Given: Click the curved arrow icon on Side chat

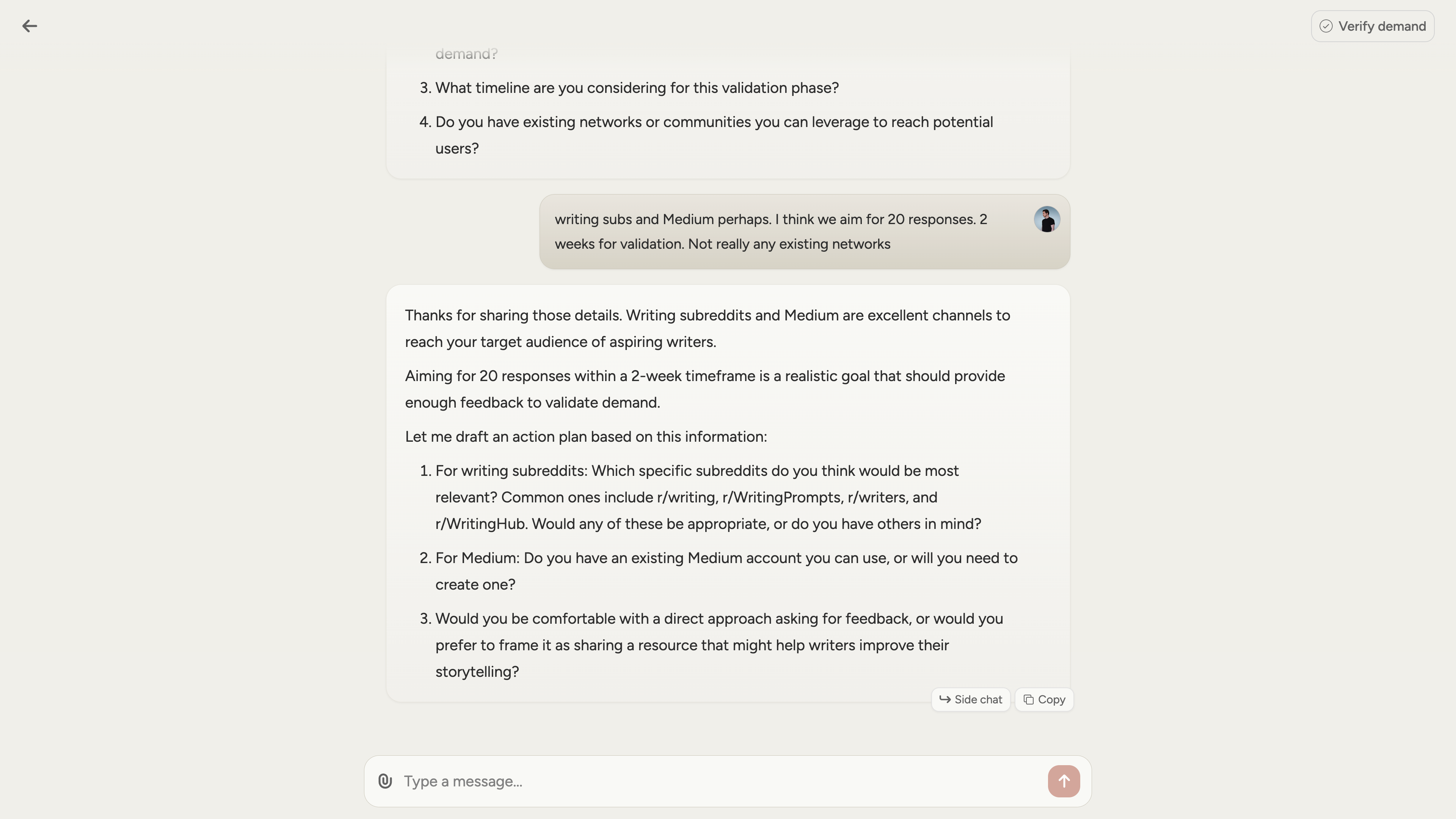Looking at the screenshot, I should coord(945,699).
